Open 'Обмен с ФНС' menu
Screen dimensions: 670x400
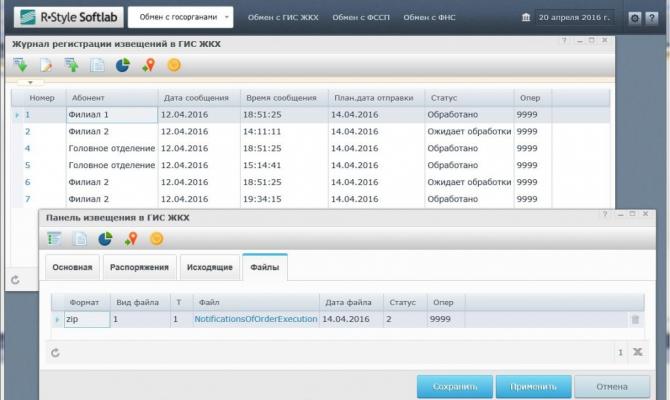click(x=429, y=18)
